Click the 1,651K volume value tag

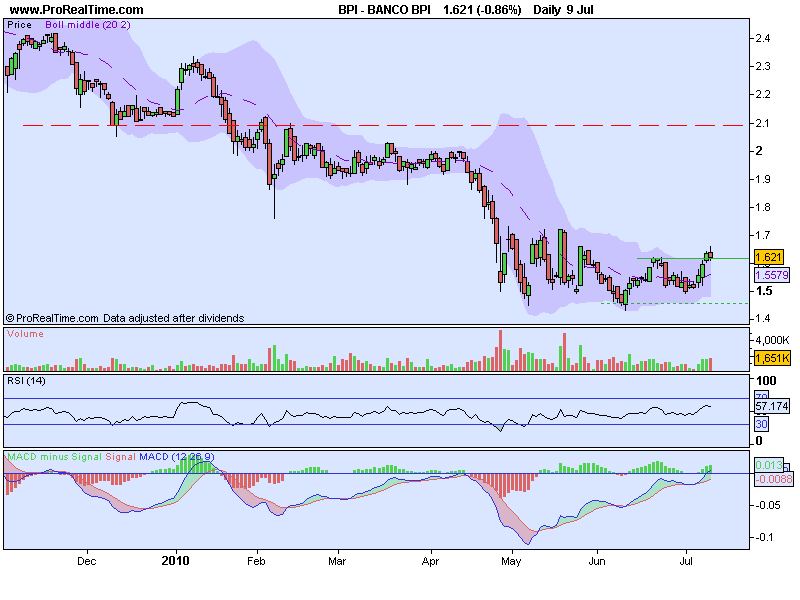[x=772, y=358]
